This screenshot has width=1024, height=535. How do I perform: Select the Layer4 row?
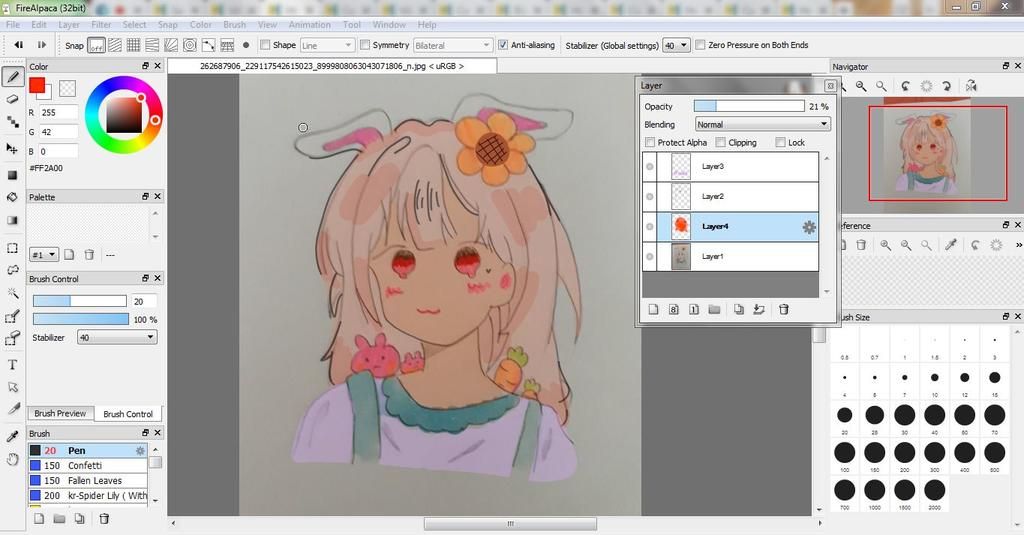click(730, 227)
